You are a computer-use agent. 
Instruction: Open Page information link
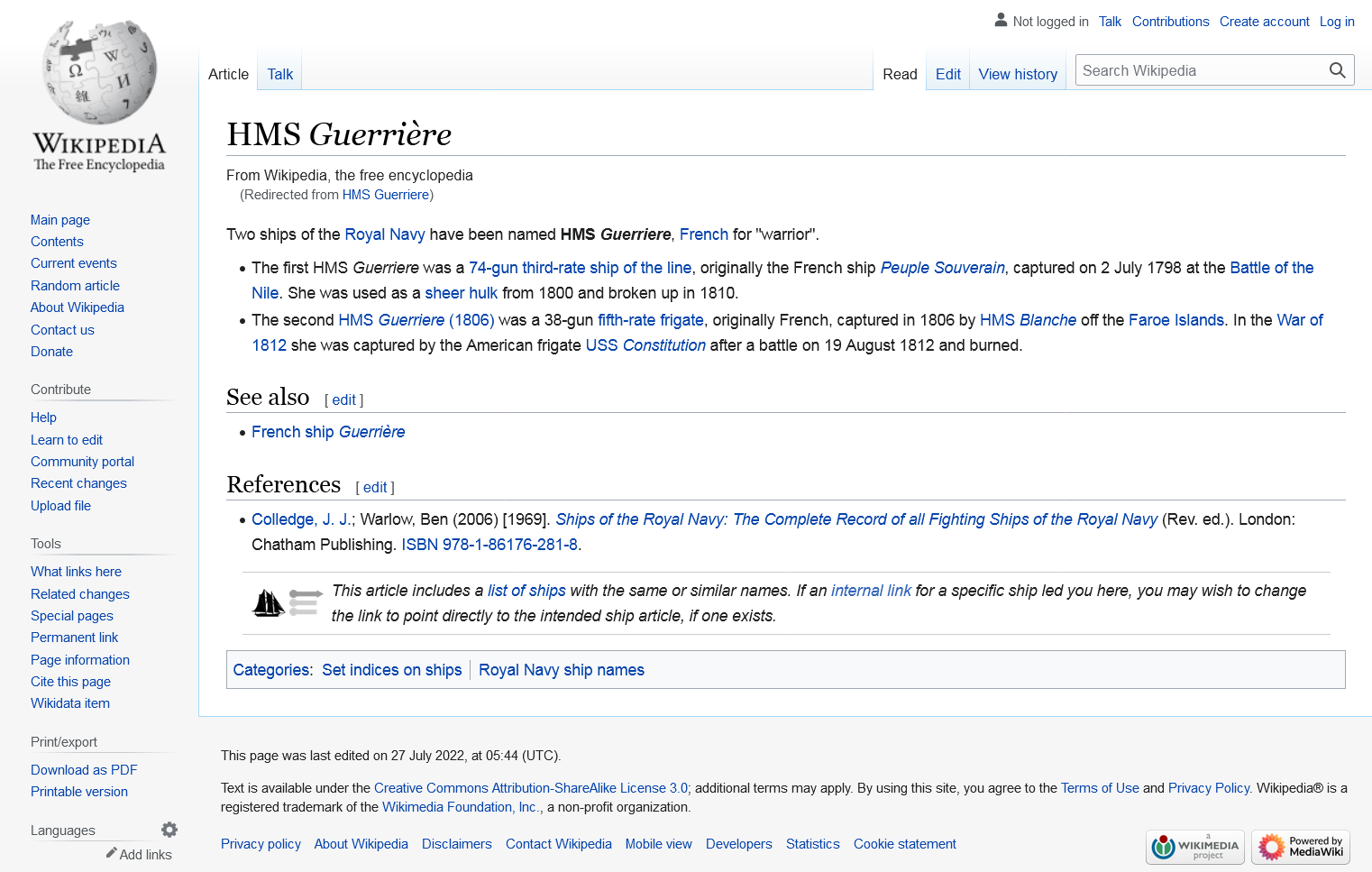point(80,660)
